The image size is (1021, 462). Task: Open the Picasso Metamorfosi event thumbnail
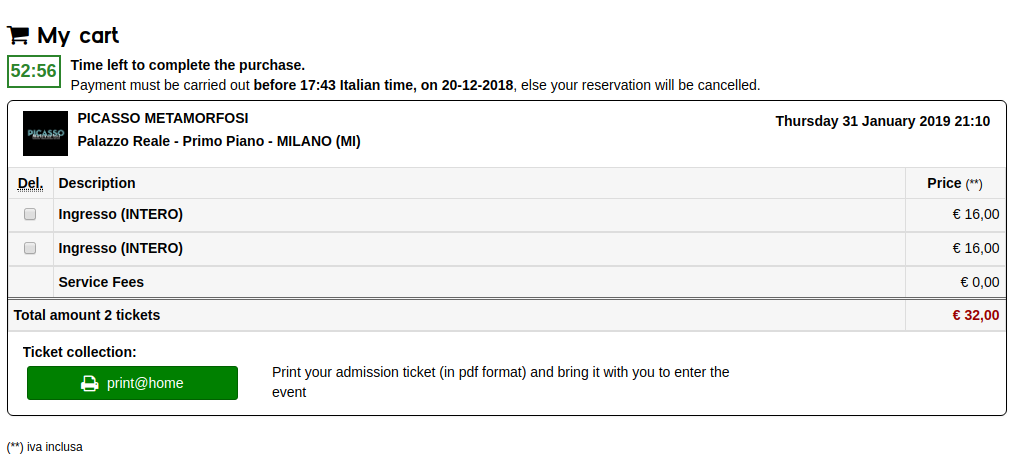coord(46,133)
